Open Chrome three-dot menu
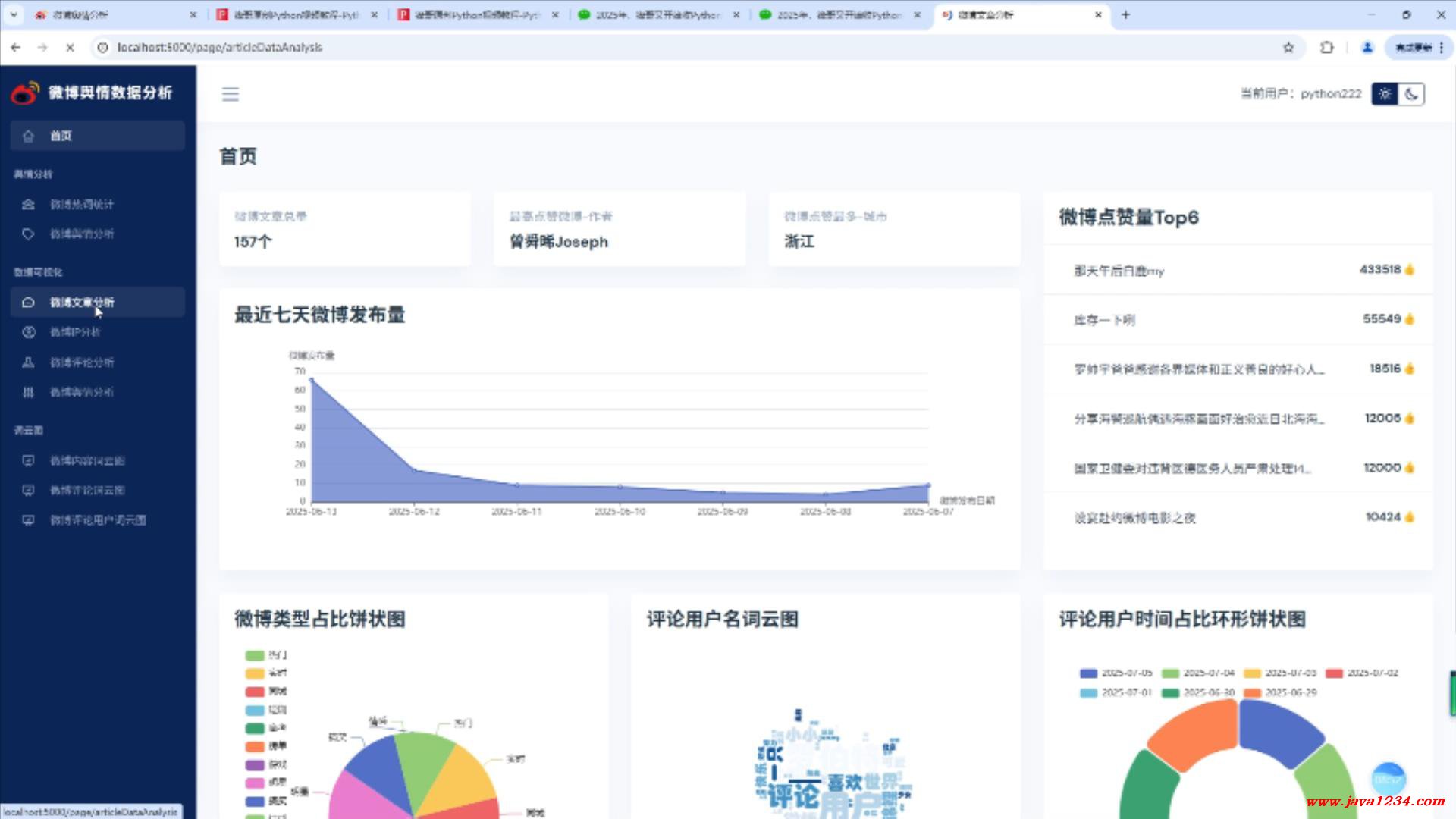 [x=1442, y=47]
